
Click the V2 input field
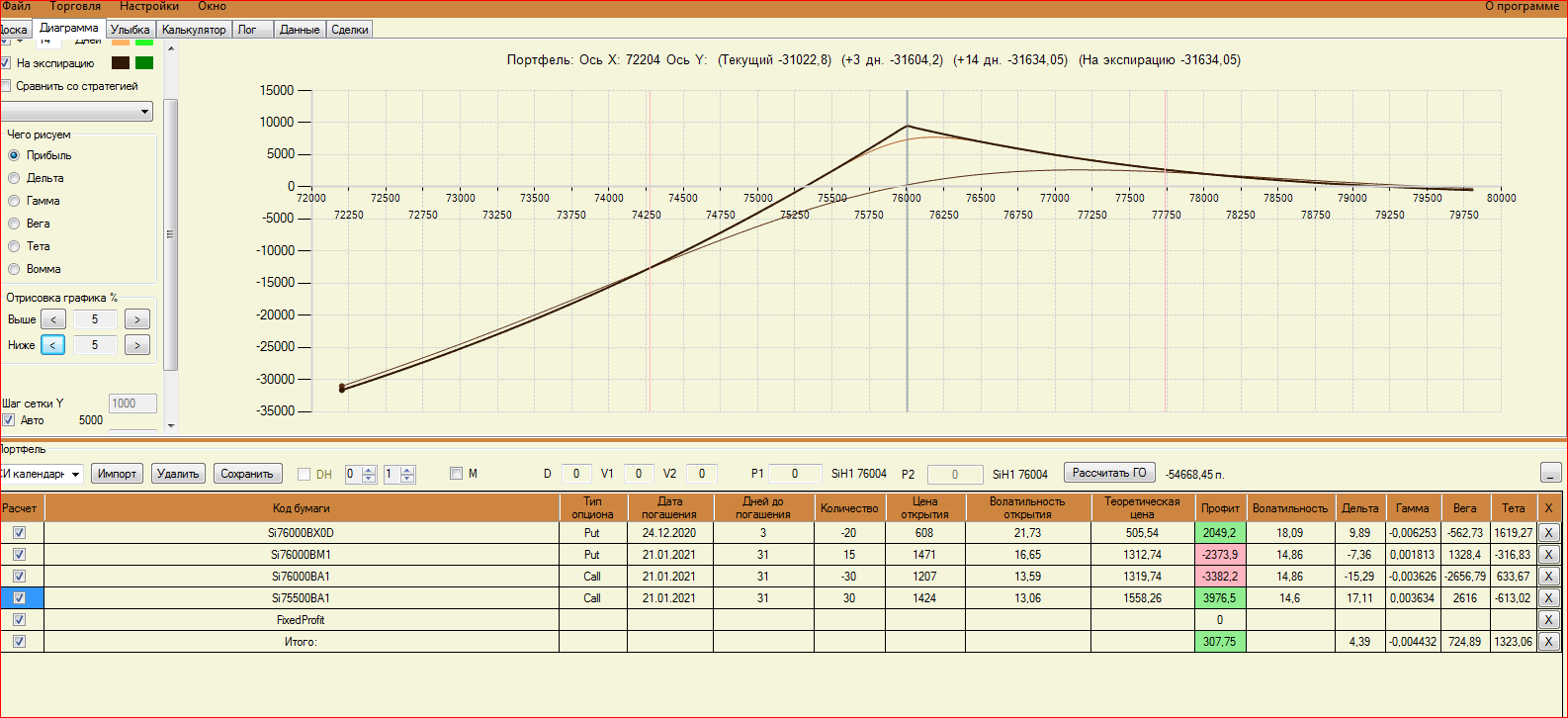[702, 474]
